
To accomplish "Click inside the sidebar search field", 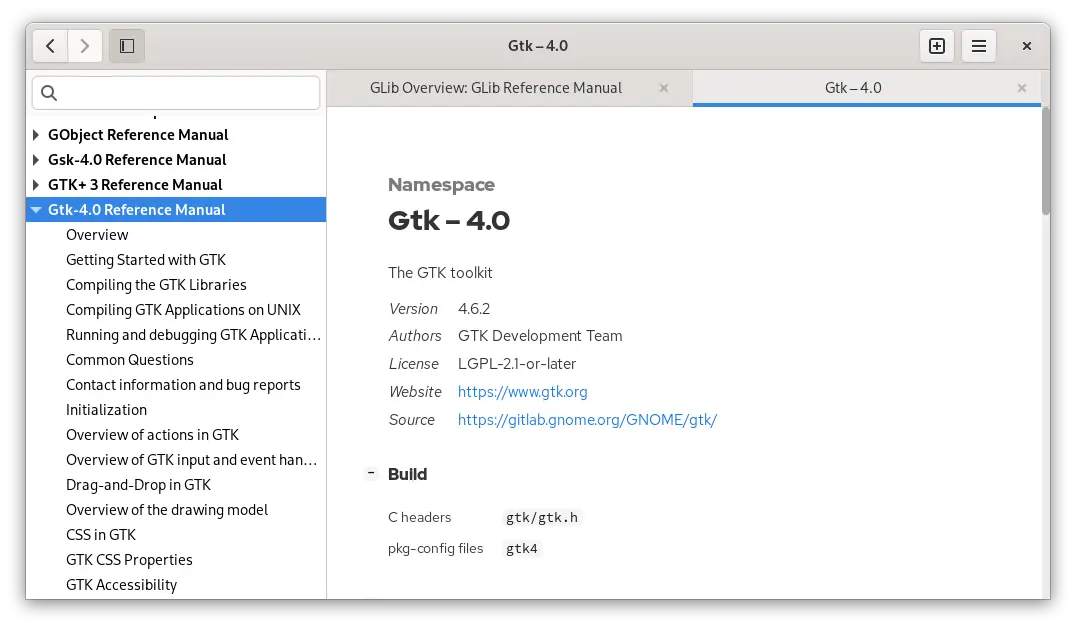I will point(176,92).
